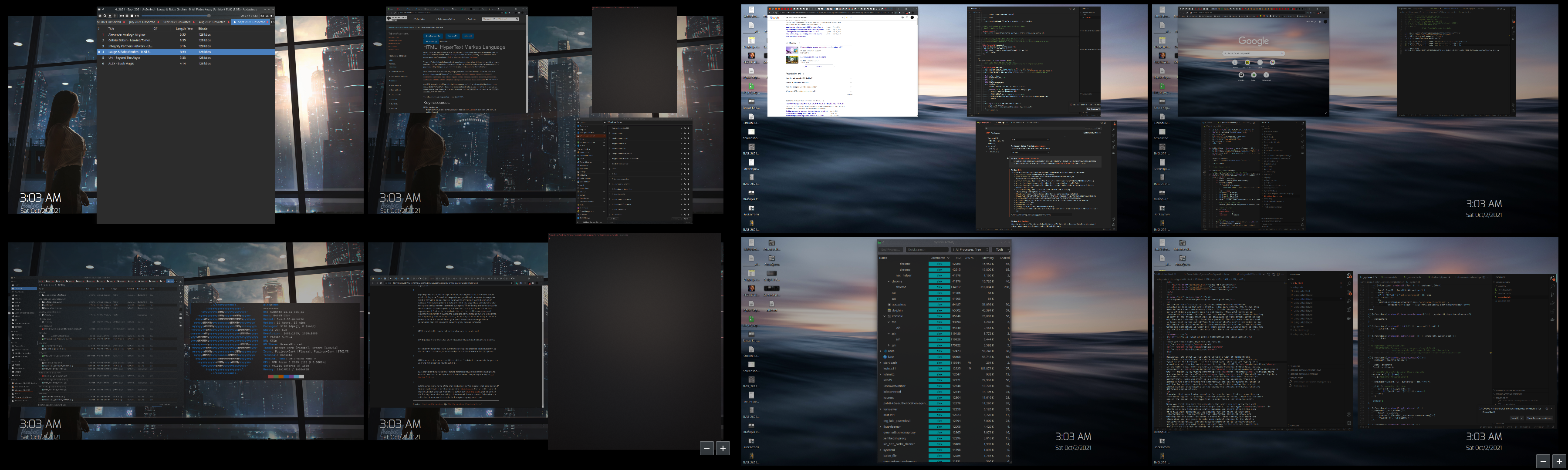1568x470 pixels.
Task: Expand the code process in System Activity
Action: coord(881,352)
